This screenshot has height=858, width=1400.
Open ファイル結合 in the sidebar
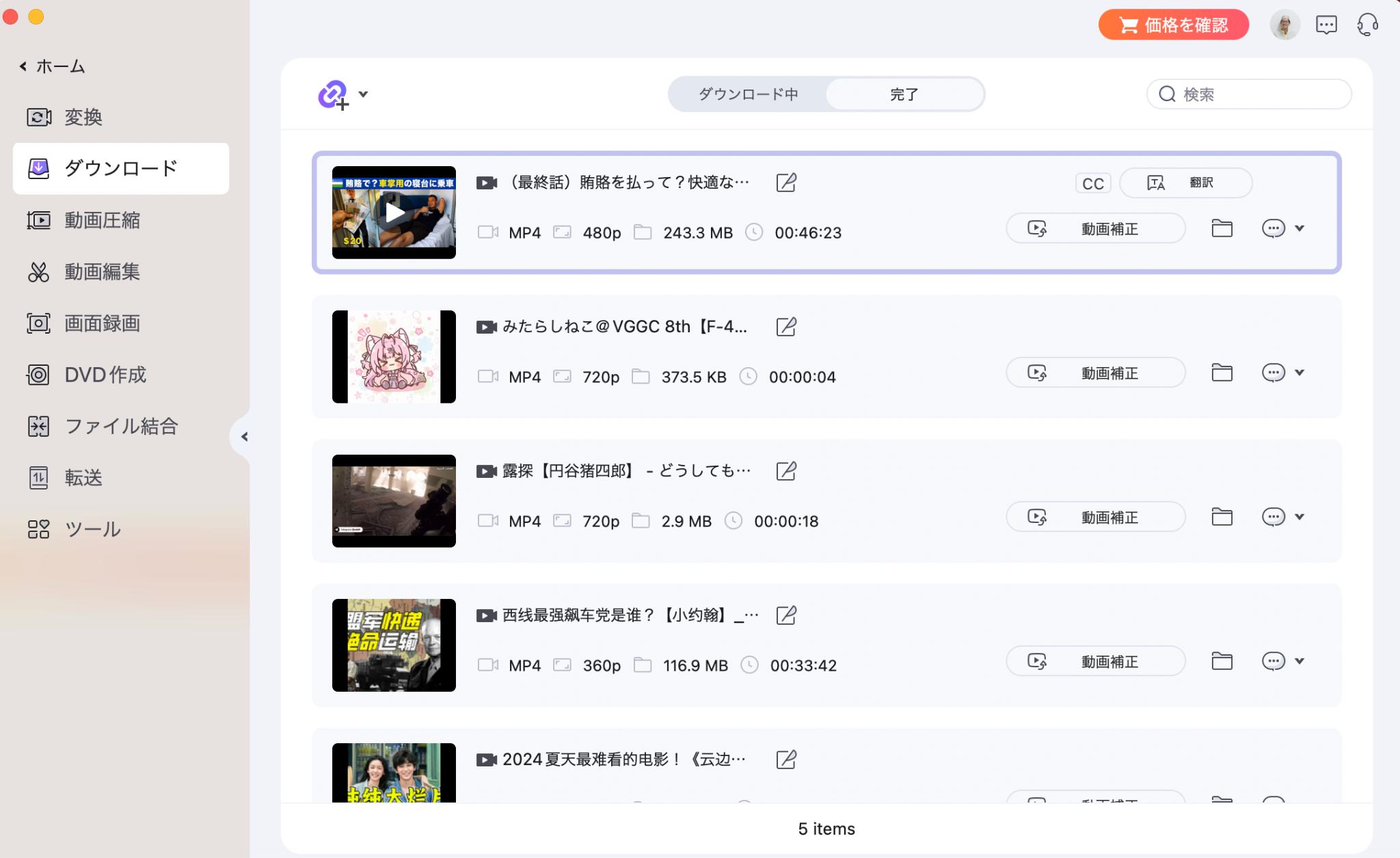click(121, 427)
